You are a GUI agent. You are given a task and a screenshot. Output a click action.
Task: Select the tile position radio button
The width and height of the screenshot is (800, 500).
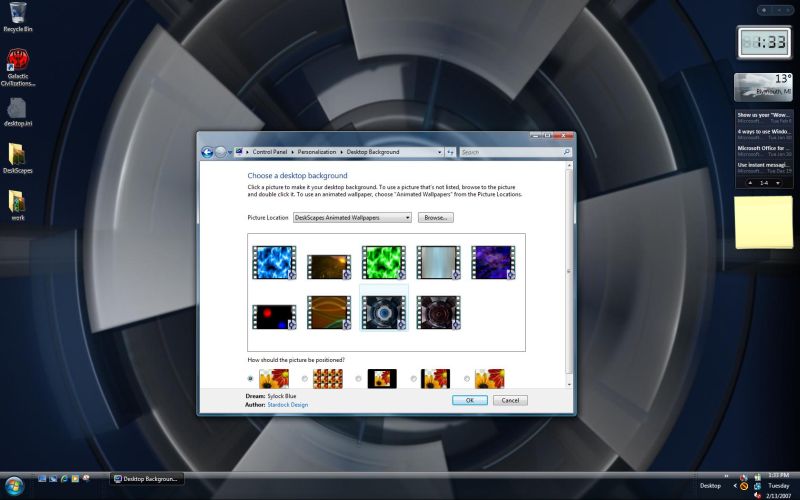click(305, 379)
